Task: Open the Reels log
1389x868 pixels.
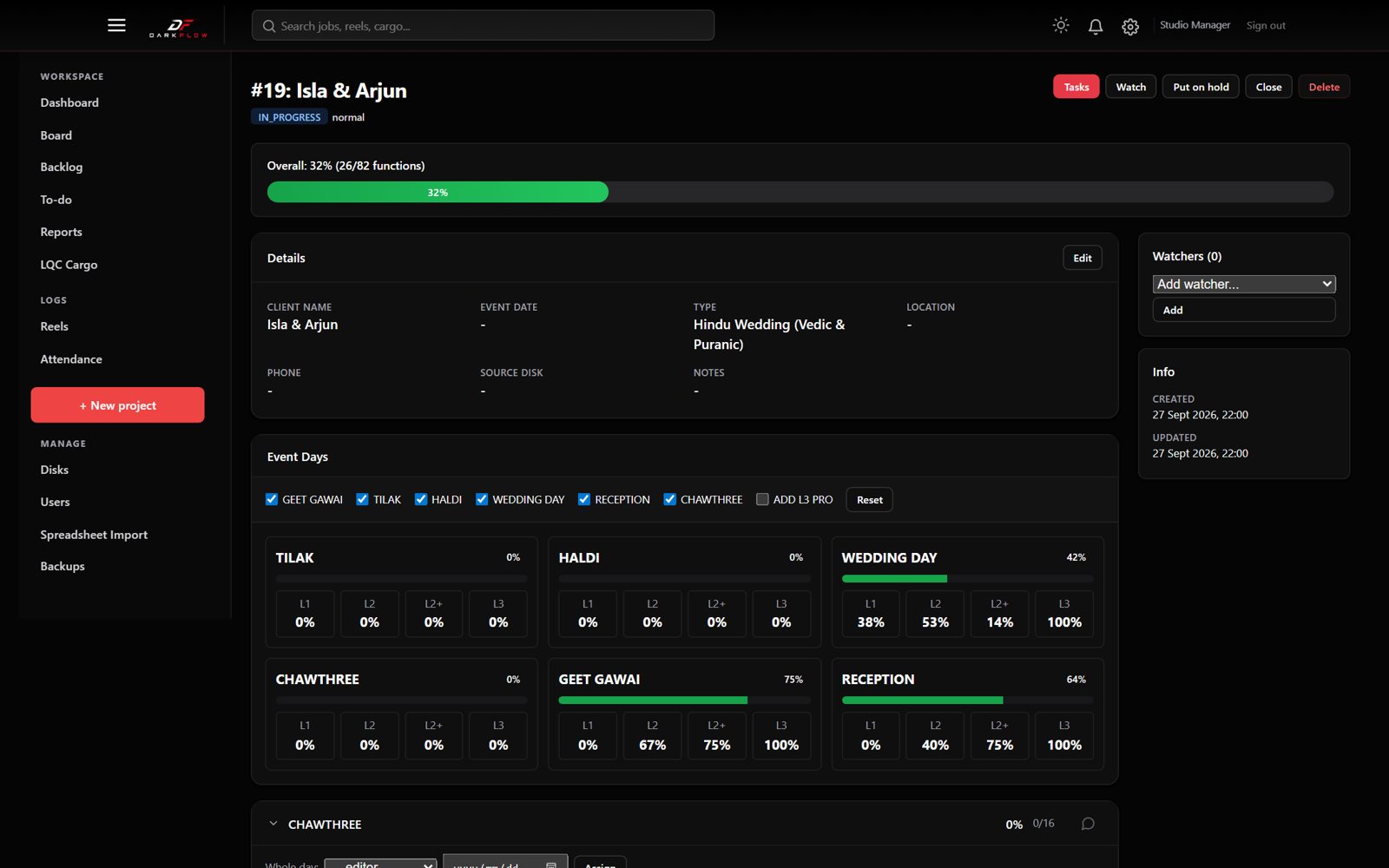Action: point(55,326)
